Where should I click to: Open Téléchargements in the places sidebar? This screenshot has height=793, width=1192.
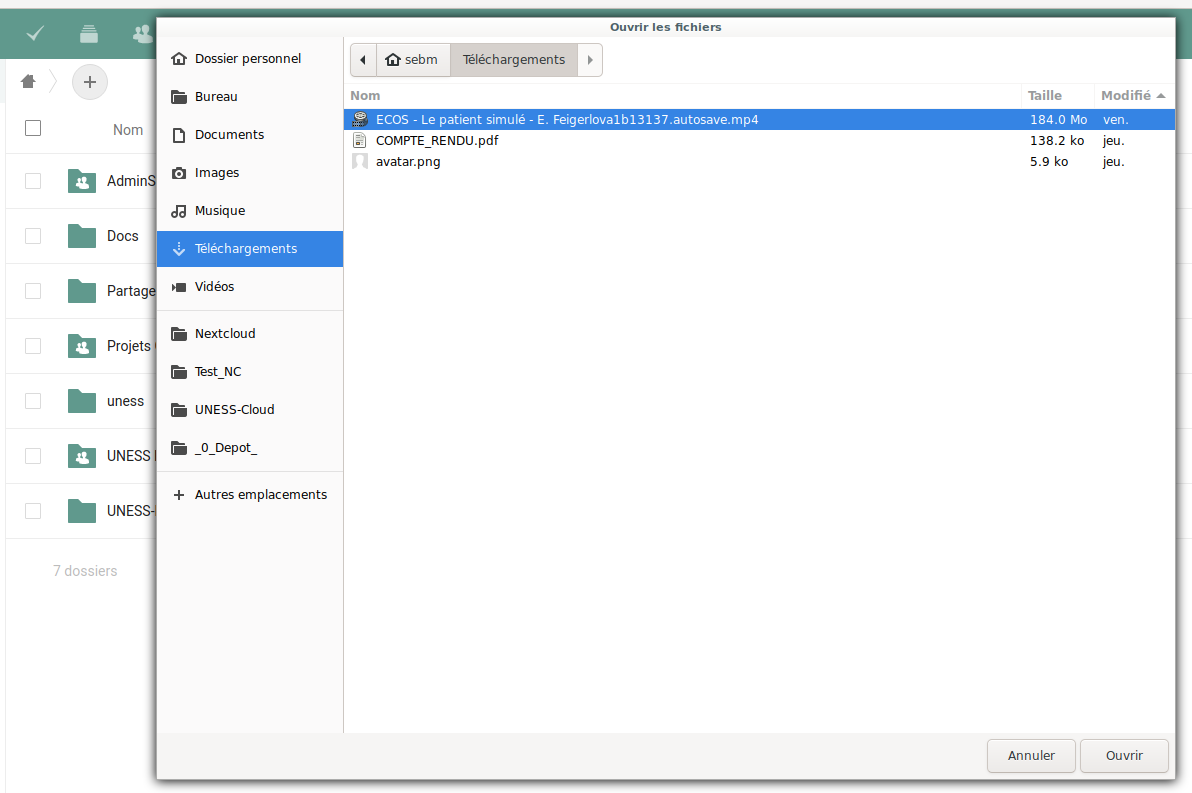coord(245,249)
